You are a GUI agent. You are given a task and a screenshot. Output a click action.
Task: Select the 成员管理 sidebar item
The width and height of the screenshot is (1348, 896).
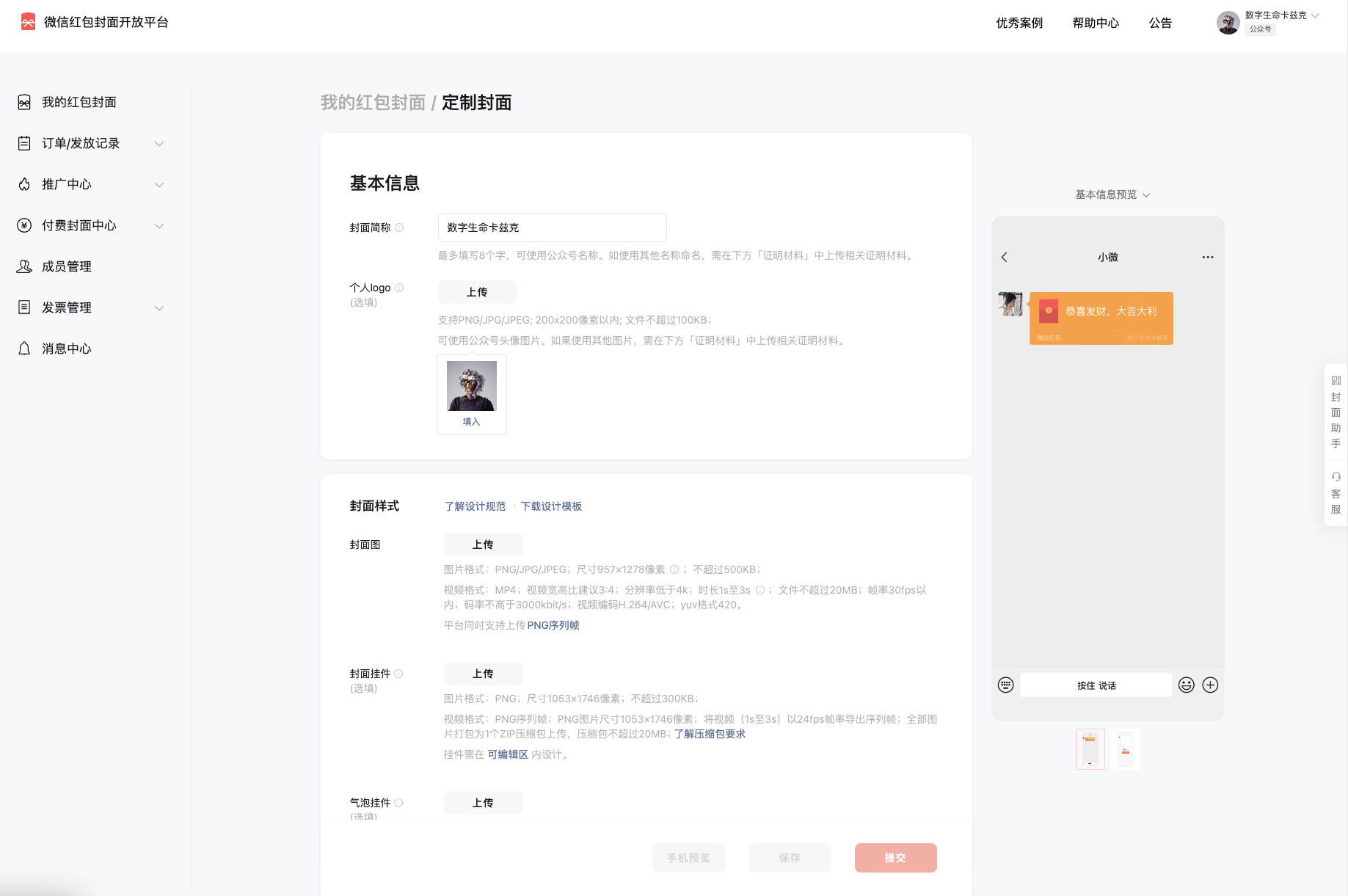coord(67,266)
